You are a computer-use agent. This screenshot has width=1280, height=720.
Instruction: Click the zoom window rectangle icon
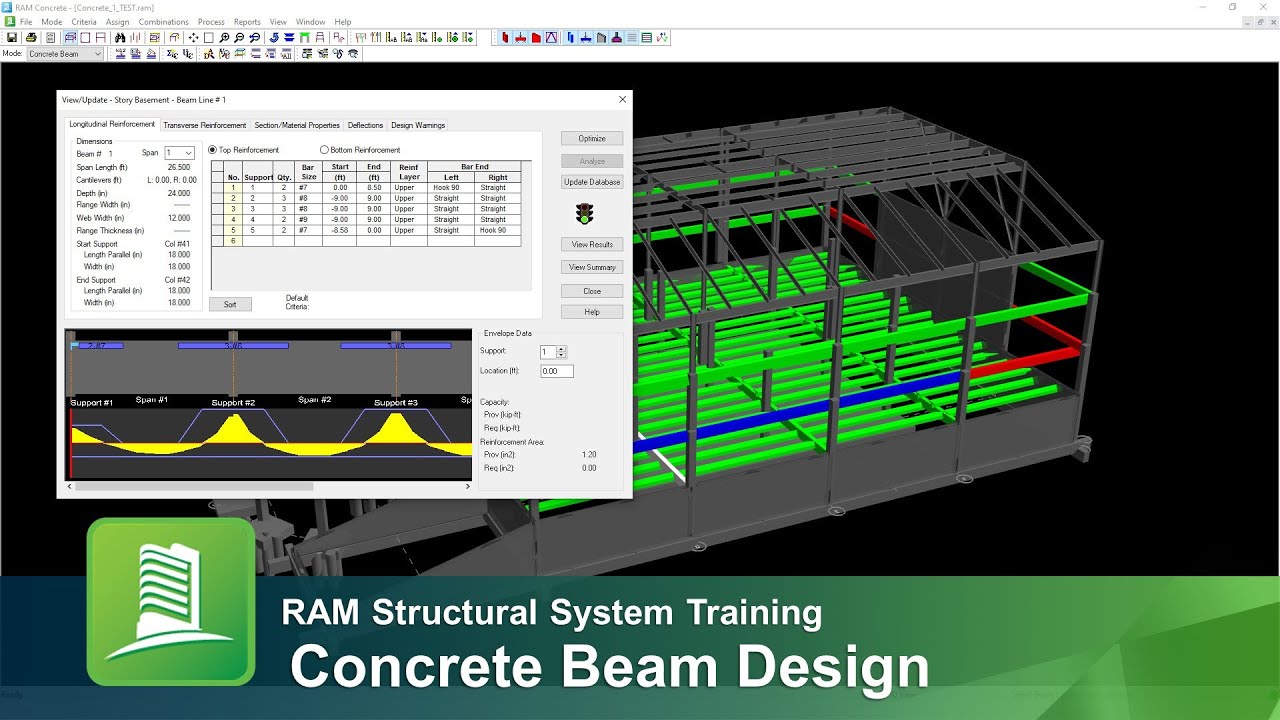209,38
